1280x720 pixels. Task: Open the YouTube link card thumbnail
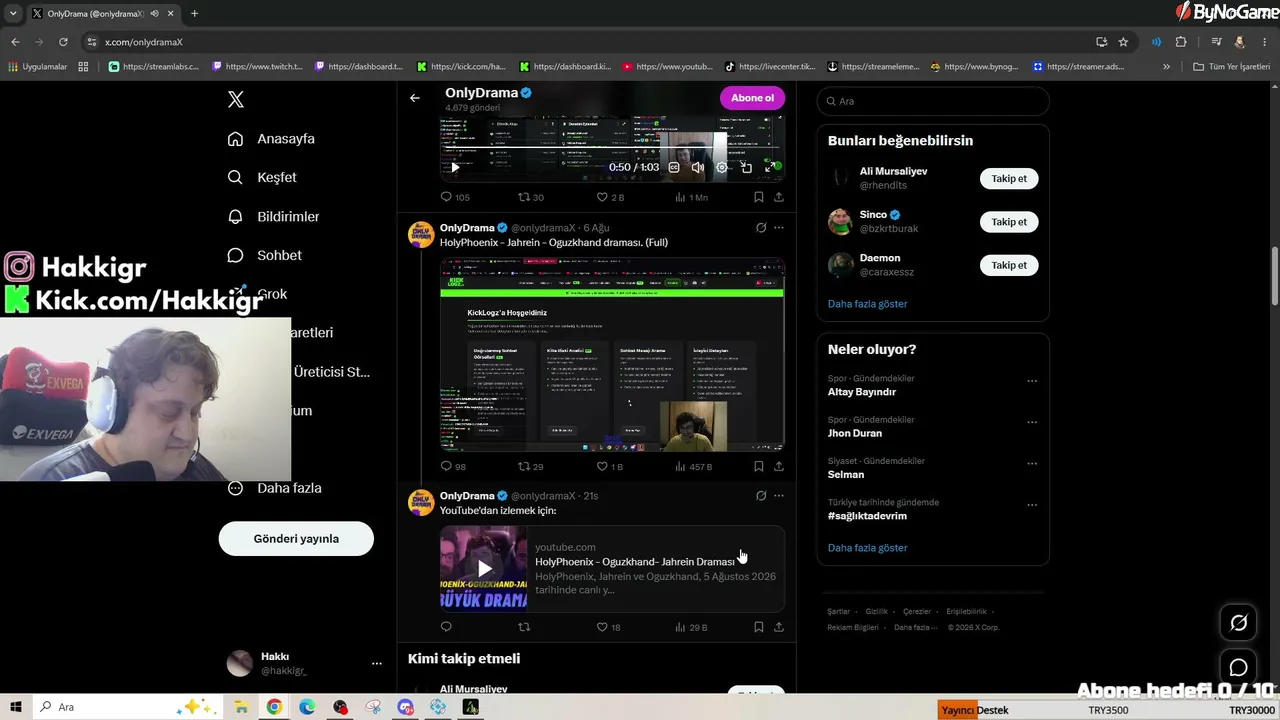(x=484, y=568)
